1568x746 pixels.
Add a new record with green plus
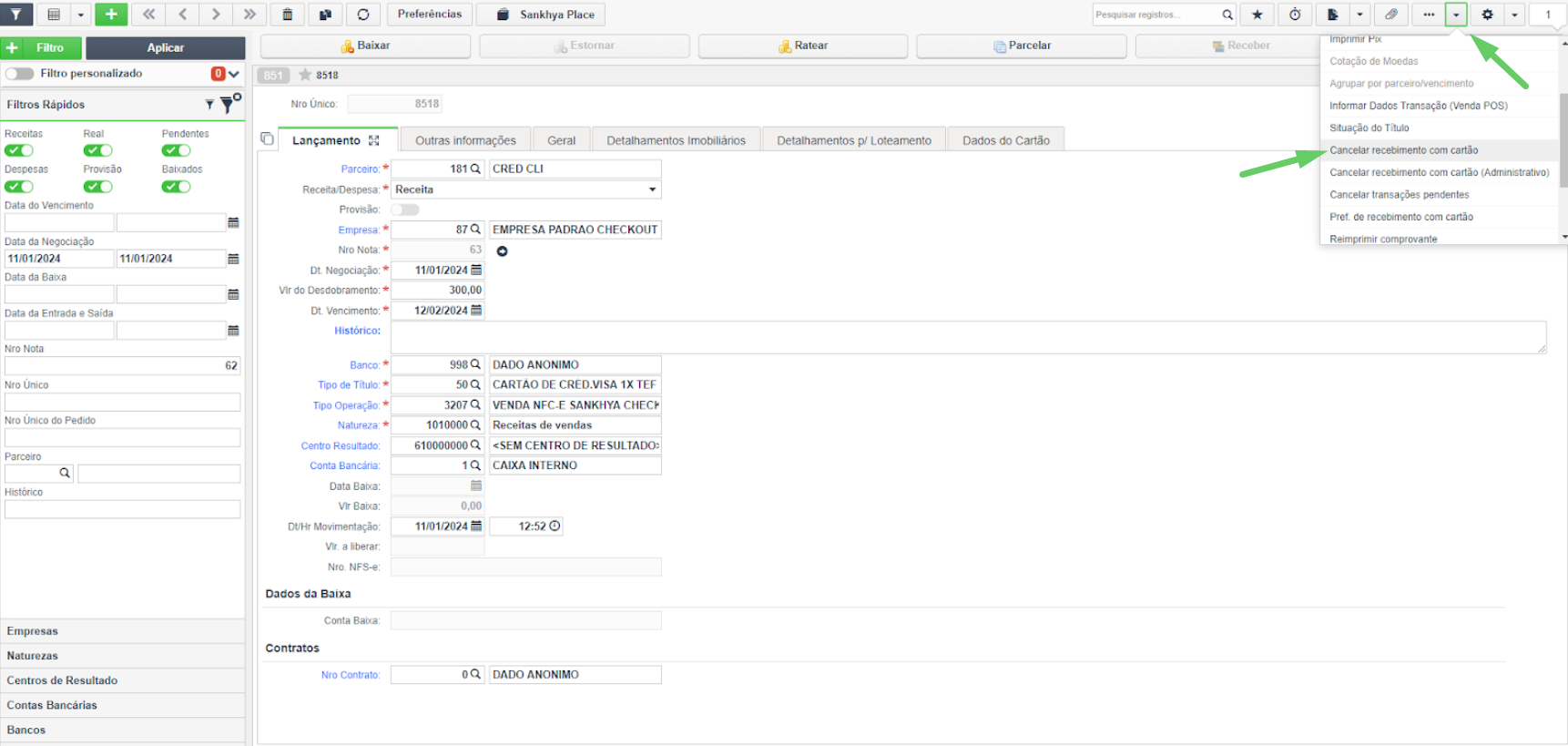coord(111,15)
